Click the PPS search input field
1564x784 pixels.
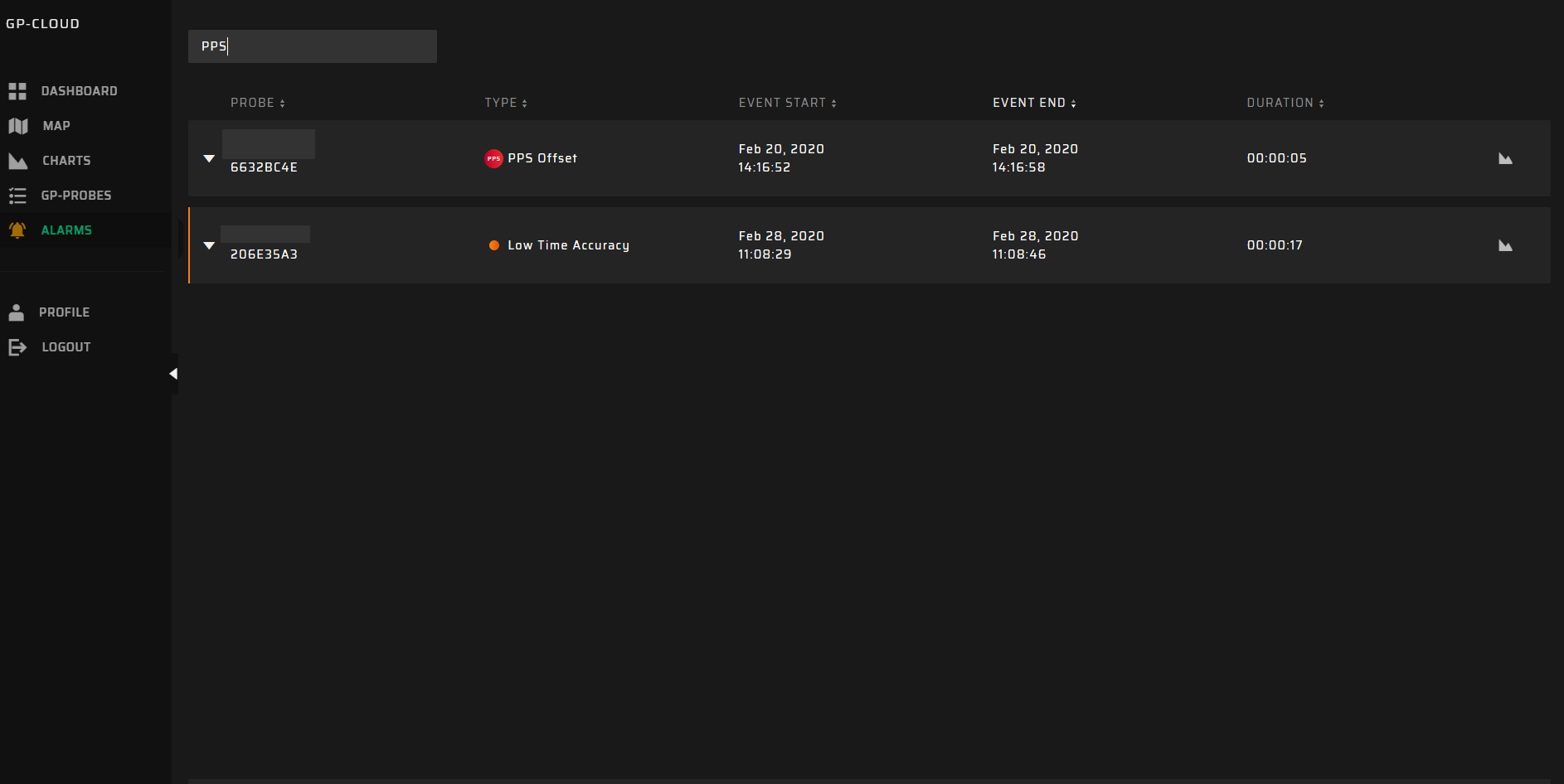pyautogui.click(x=313, y=46)
